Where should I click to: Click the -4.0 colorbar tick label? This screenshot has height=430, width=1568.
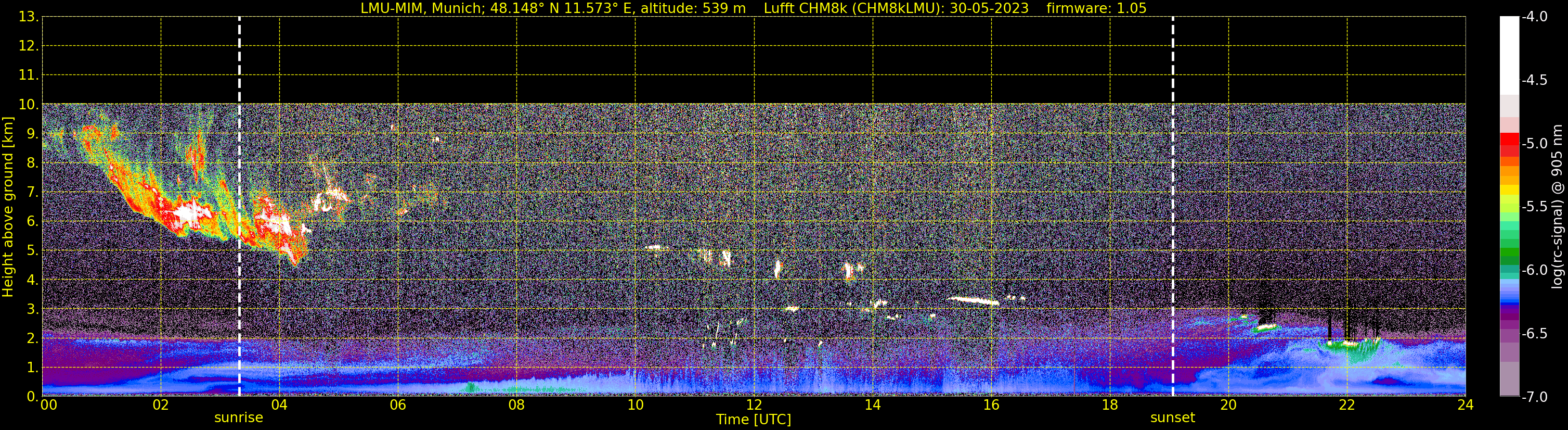[1534, 17]
